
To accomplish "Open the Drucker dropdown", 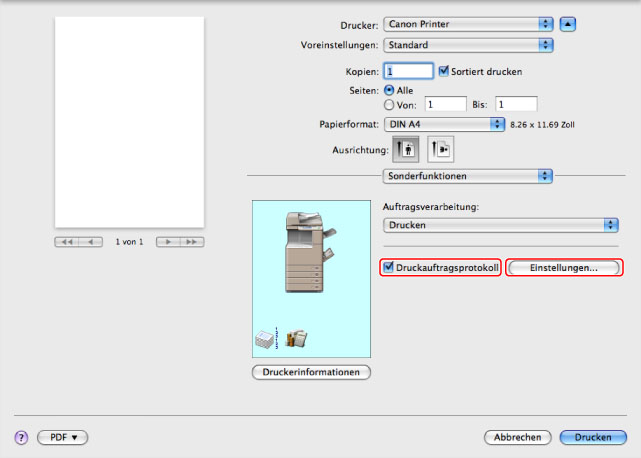I will (468, 23).
